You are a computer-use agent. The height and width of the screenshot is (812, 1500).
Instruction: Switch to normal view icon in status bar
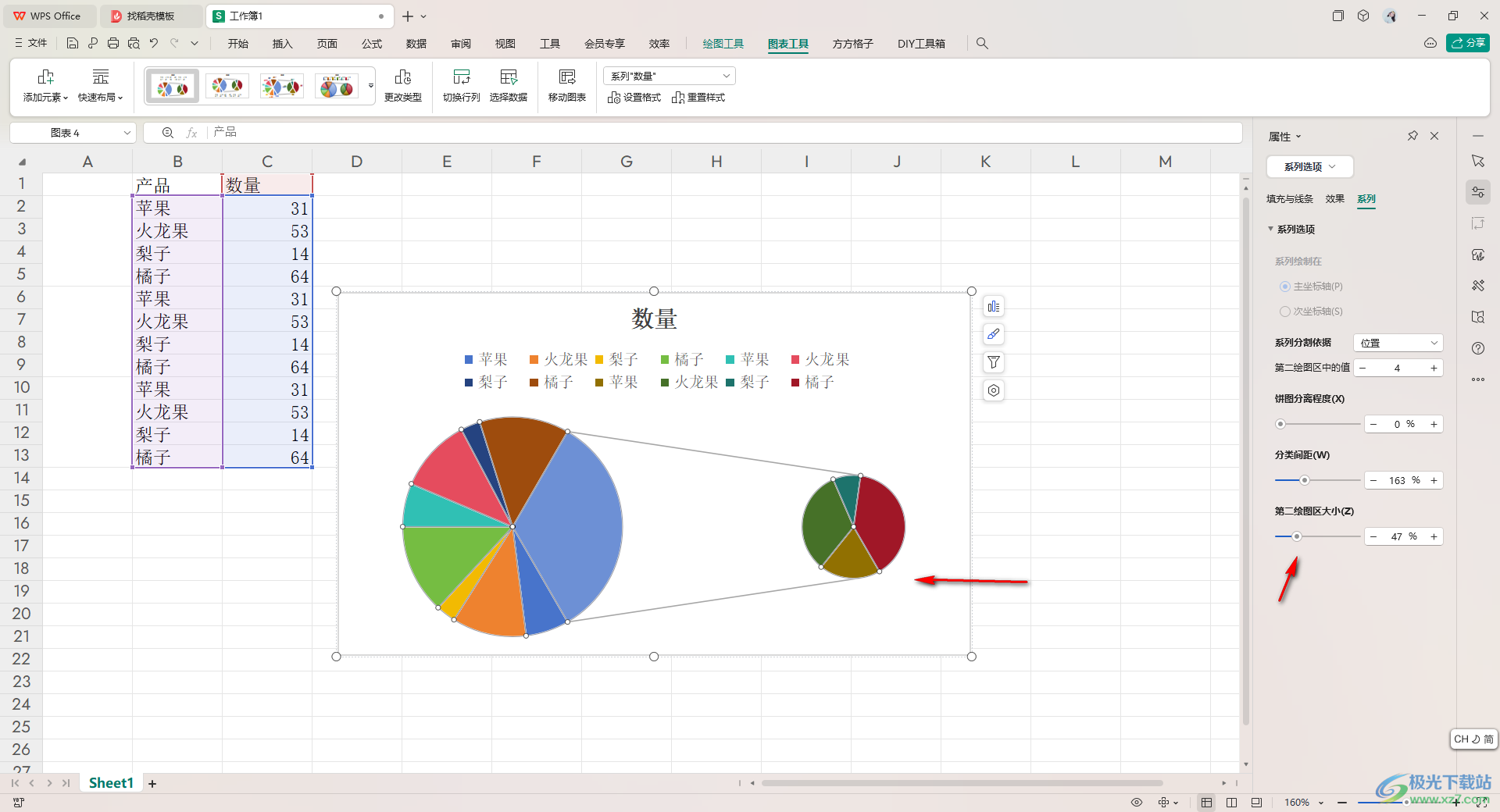click(x=1207, y=802)
